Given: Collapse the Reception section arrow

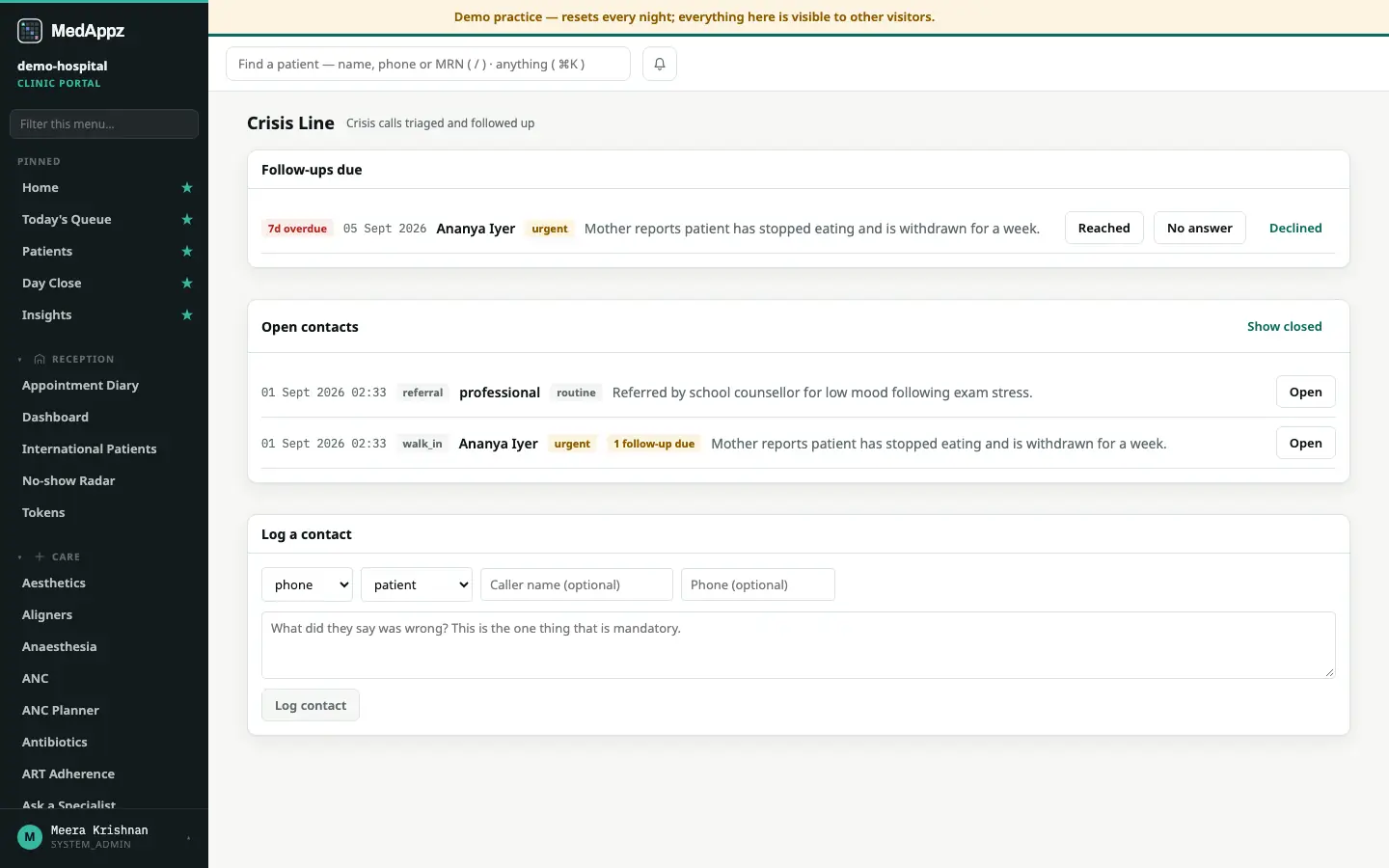Looking at the screenshot, I should tap(20, 360).
